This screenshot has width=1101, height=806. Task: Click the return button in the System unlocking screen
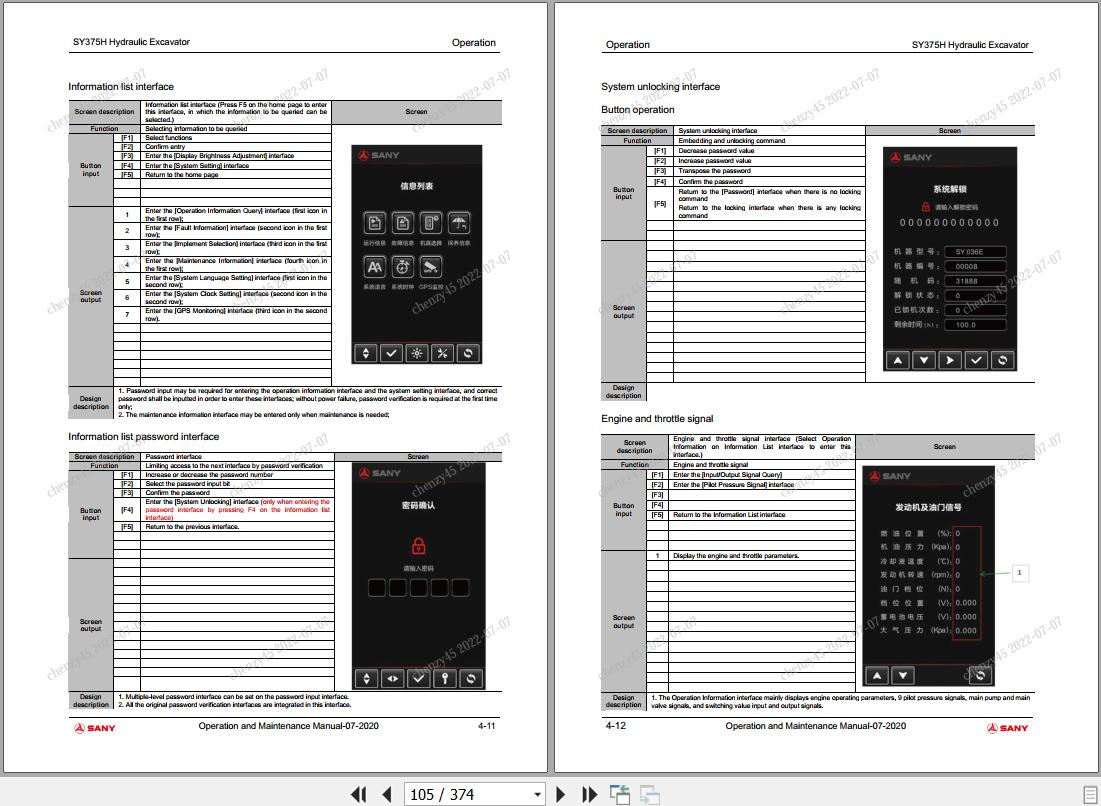pyautogui.click(x=1002, y=360)
